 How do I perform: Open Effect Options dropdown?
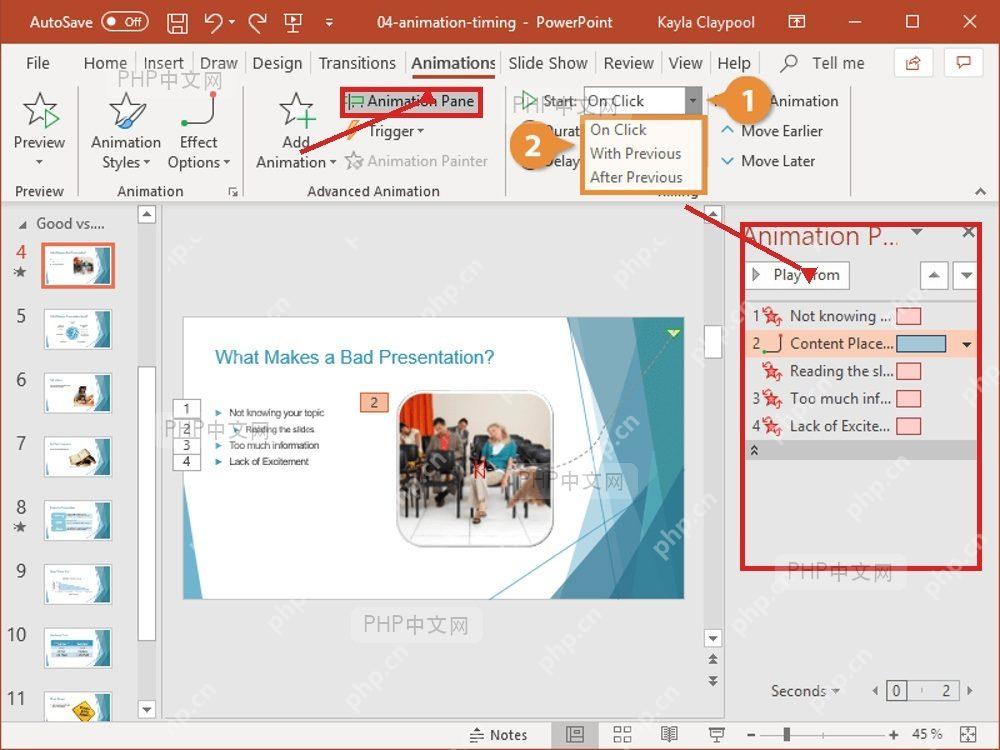point(198,132)
